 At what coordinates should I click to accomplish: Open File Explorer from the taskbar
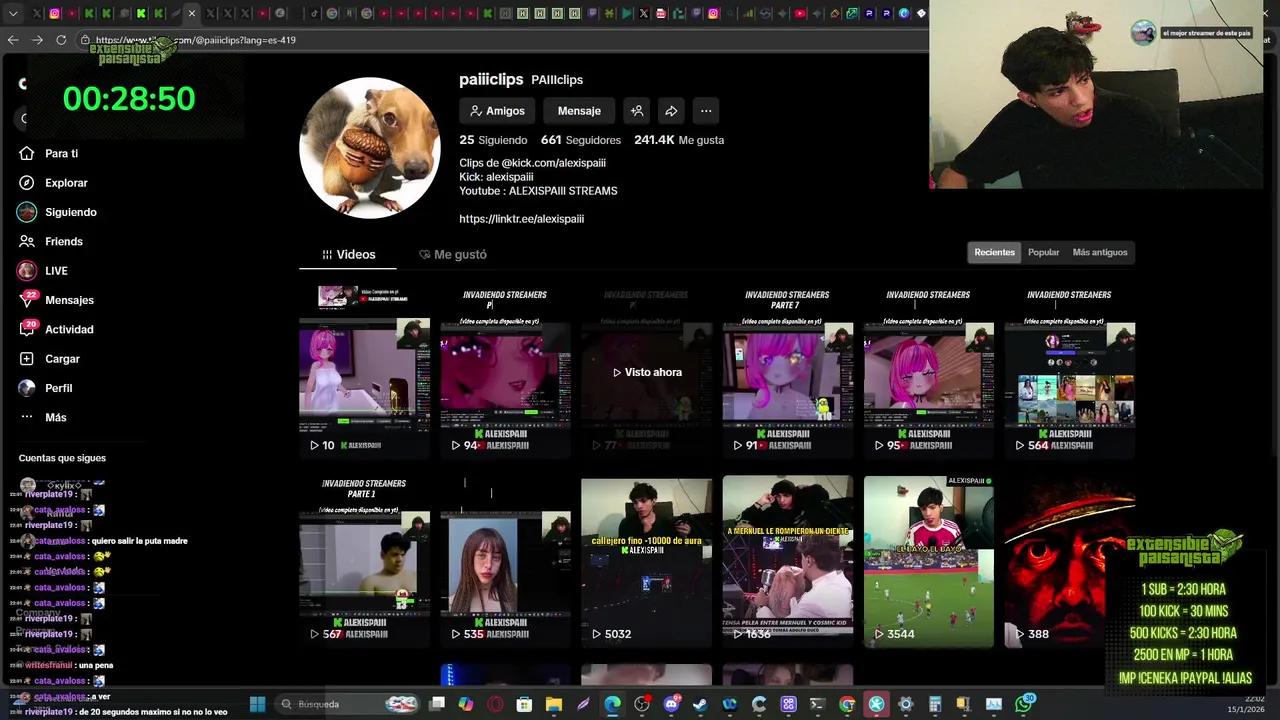click(x=554, y=704)
